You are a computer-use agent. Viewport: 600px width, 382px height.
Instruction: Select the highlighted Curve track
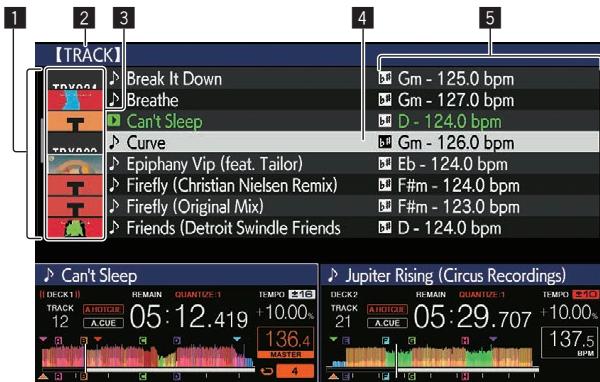(352, 142)
